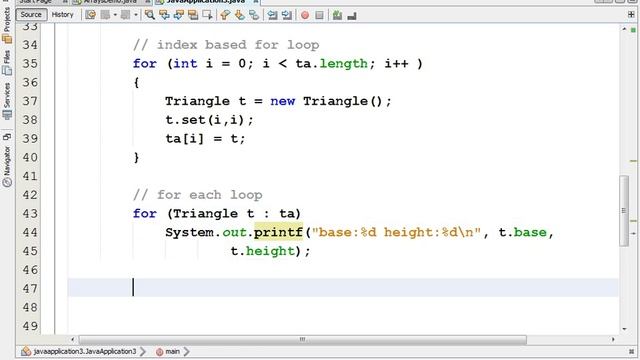
Task: Switch to History view
Action: point(62,15)
